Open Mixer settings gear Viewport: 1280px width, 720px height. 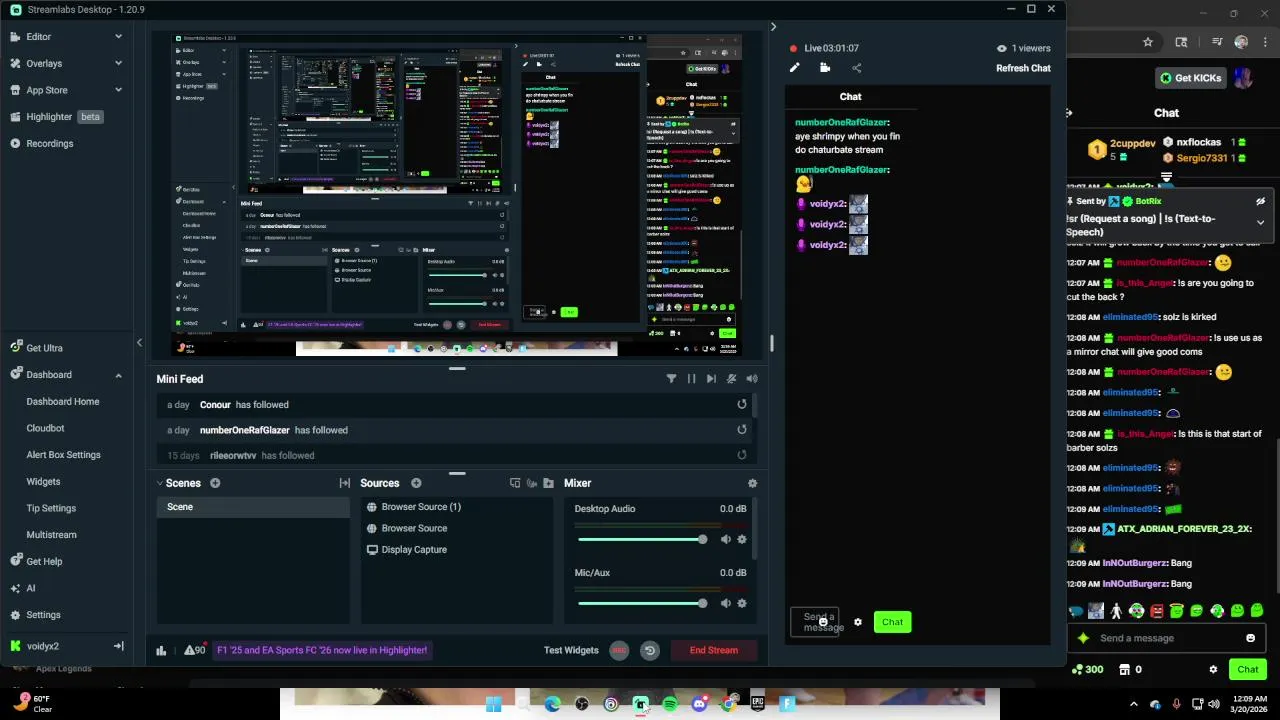752,483
